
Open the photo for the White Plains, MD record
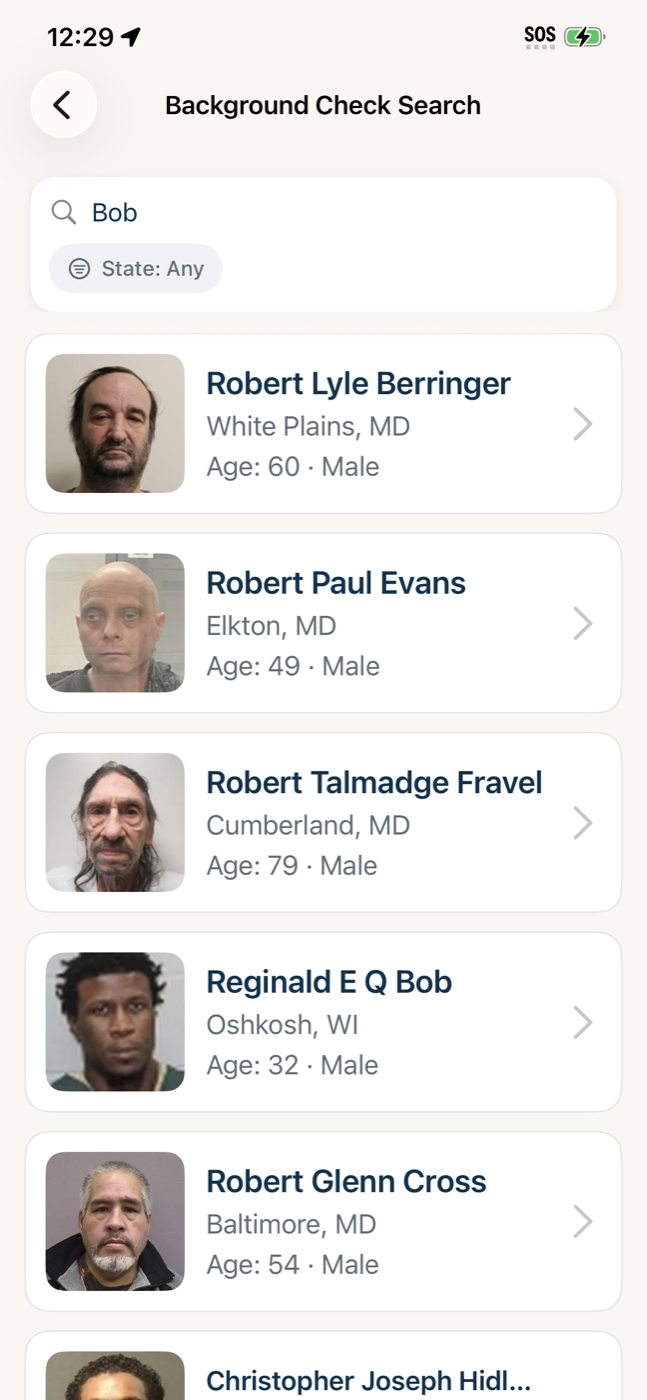(x=115, y=424)
